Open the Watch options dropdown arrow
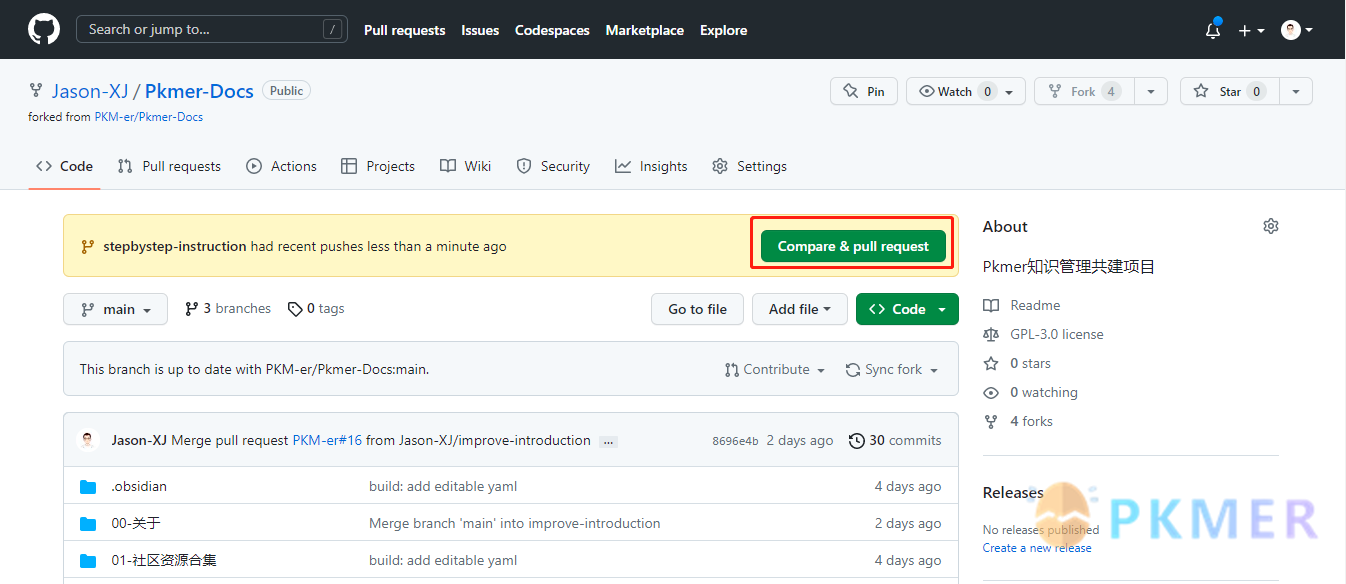Viewport: 1346px width, 584px height. click(1009, 92)
